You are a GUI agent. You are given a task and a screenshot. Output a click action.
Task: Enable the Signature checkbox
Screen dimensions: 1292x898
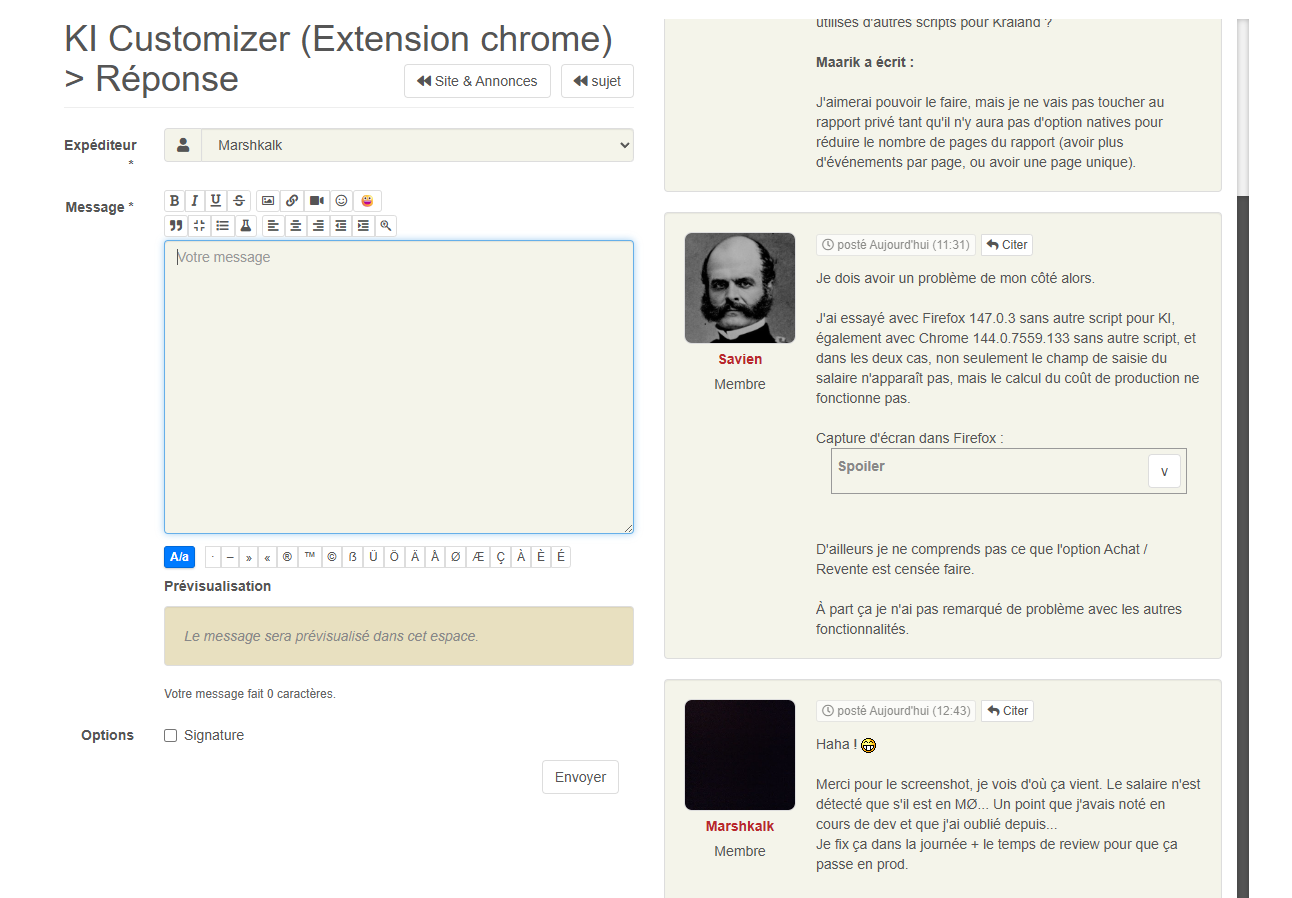[x=171, y=736]
